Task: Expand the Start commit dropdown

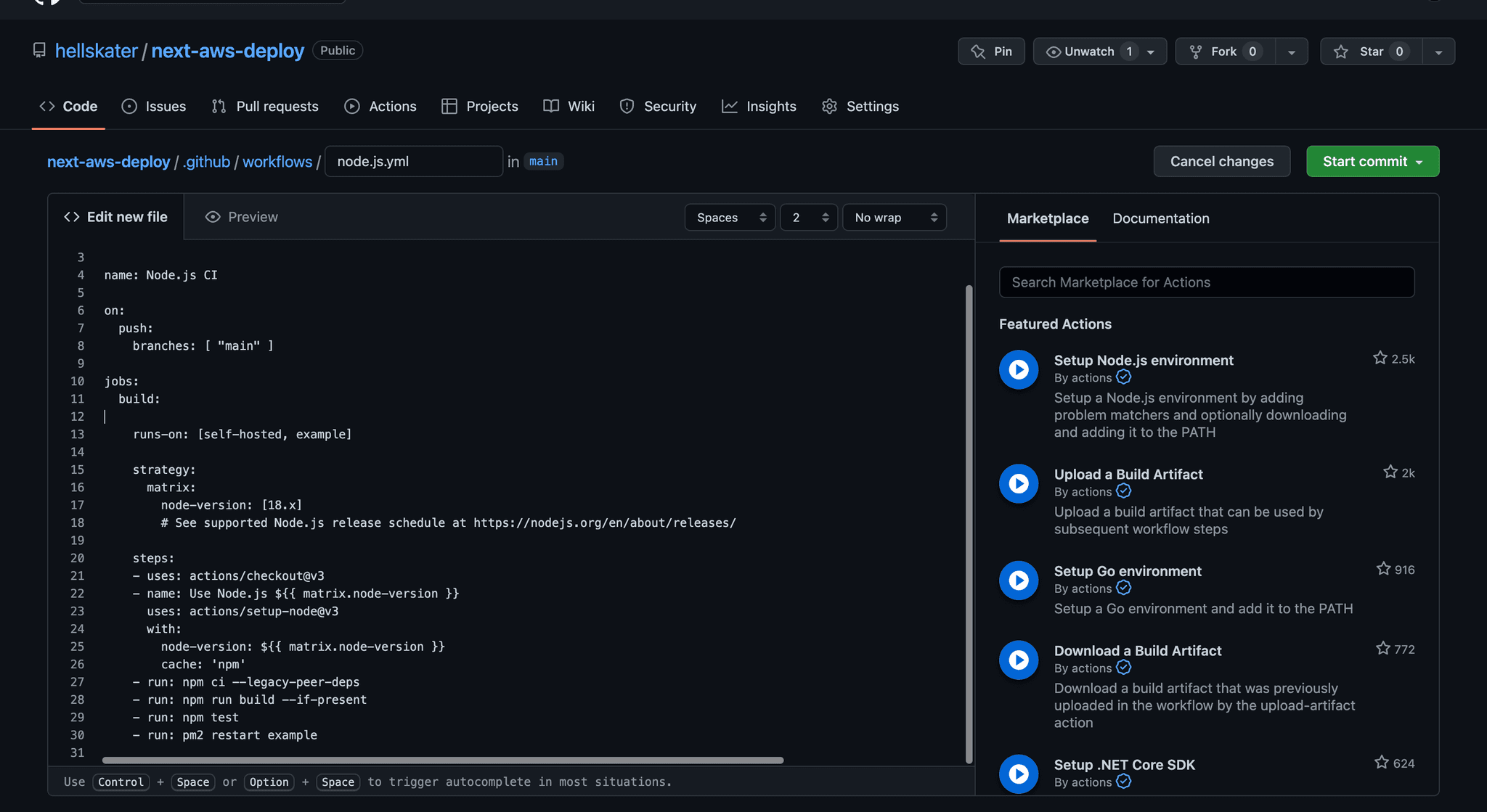Action: coord(1421,161)
